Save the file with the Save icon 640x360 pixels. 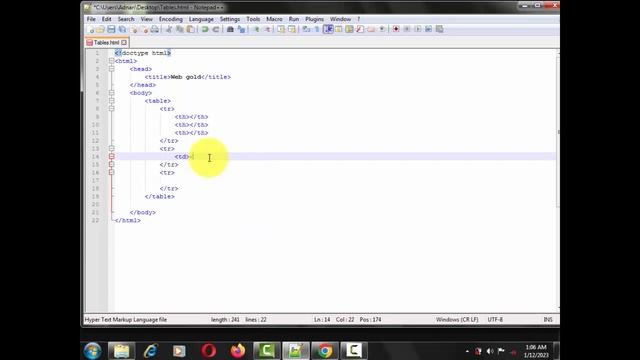[111, 29]
